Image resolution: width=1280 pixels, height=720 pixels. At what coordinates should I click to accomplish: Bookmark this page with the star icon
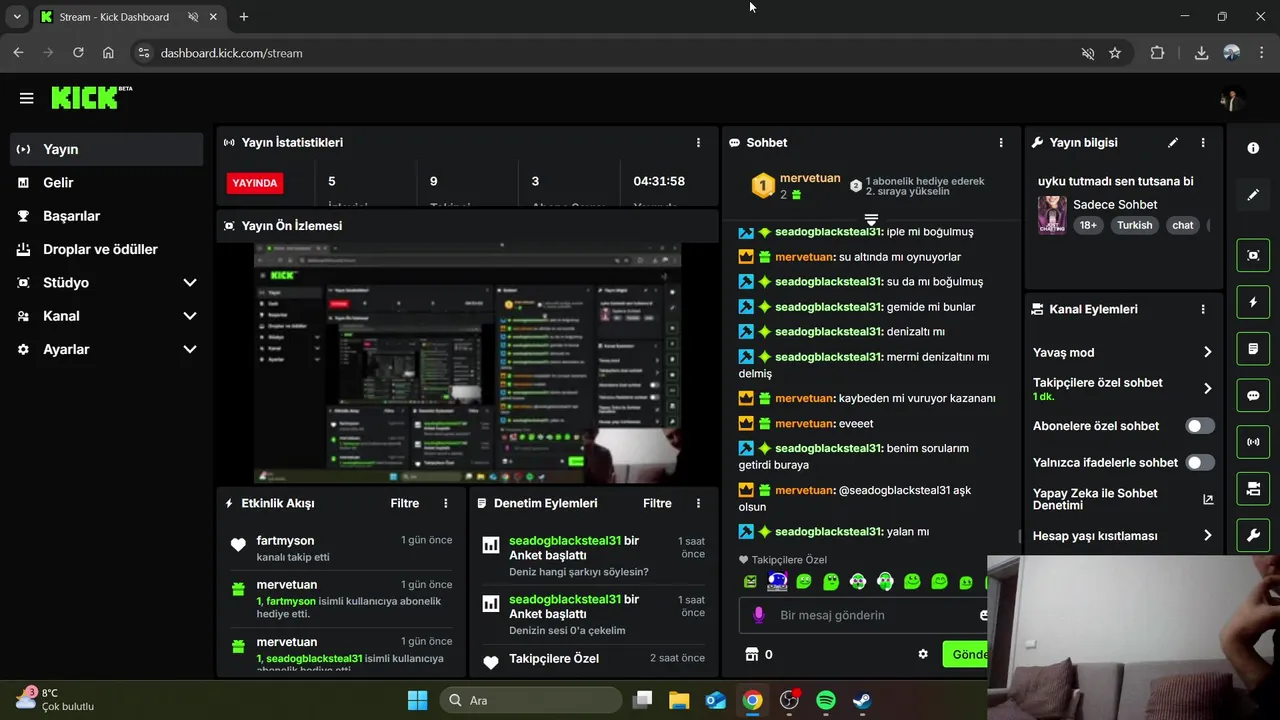1115,53
